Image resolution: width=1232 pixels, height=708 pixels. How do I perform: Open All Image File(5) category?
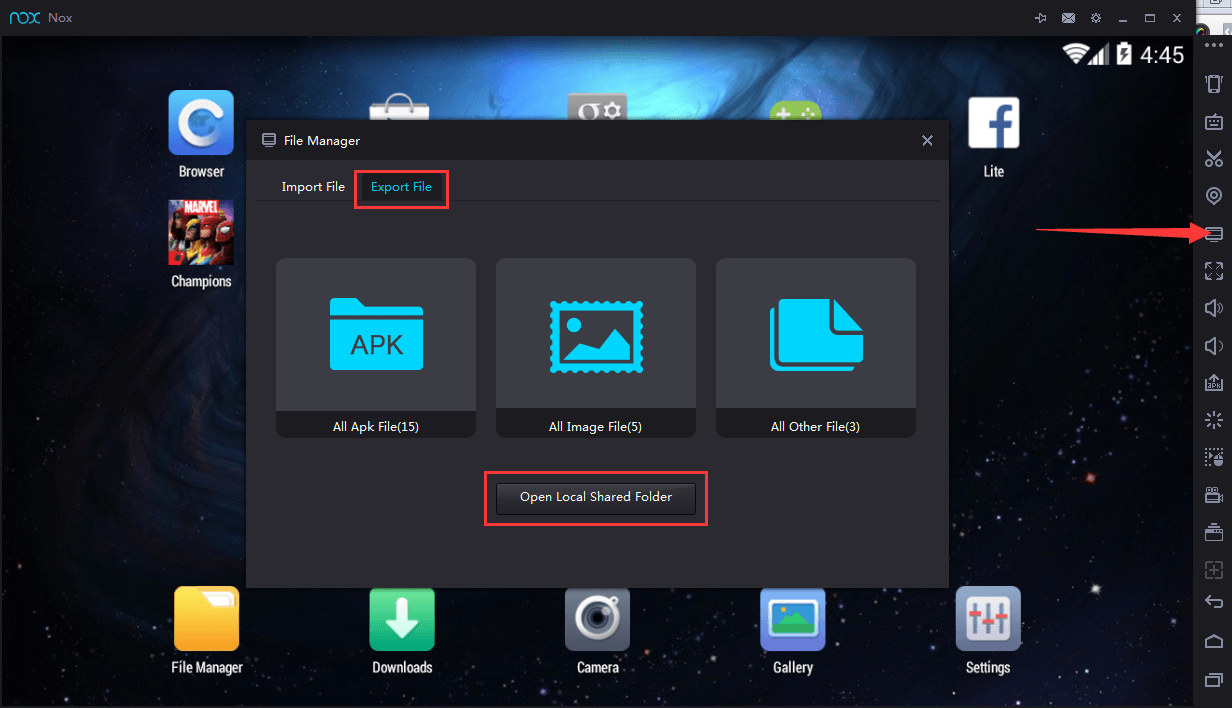[x=595, y=348]
